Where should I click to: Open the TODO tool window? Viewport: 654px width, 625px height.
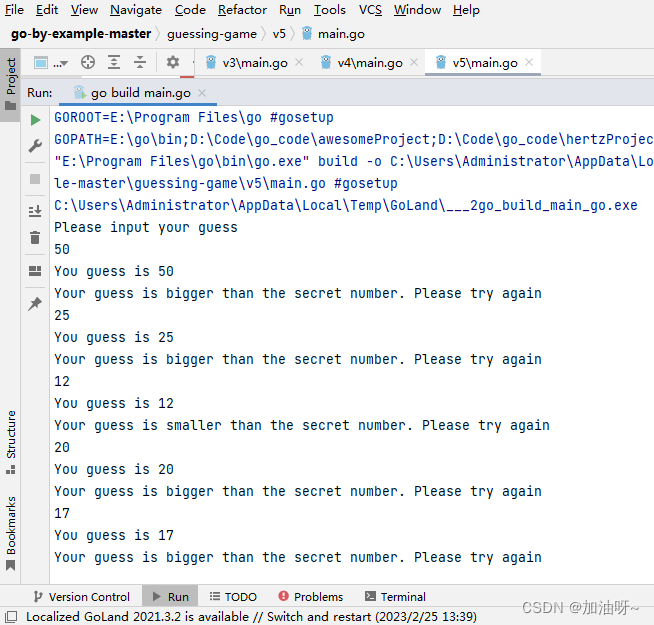(x=233, y=597)
